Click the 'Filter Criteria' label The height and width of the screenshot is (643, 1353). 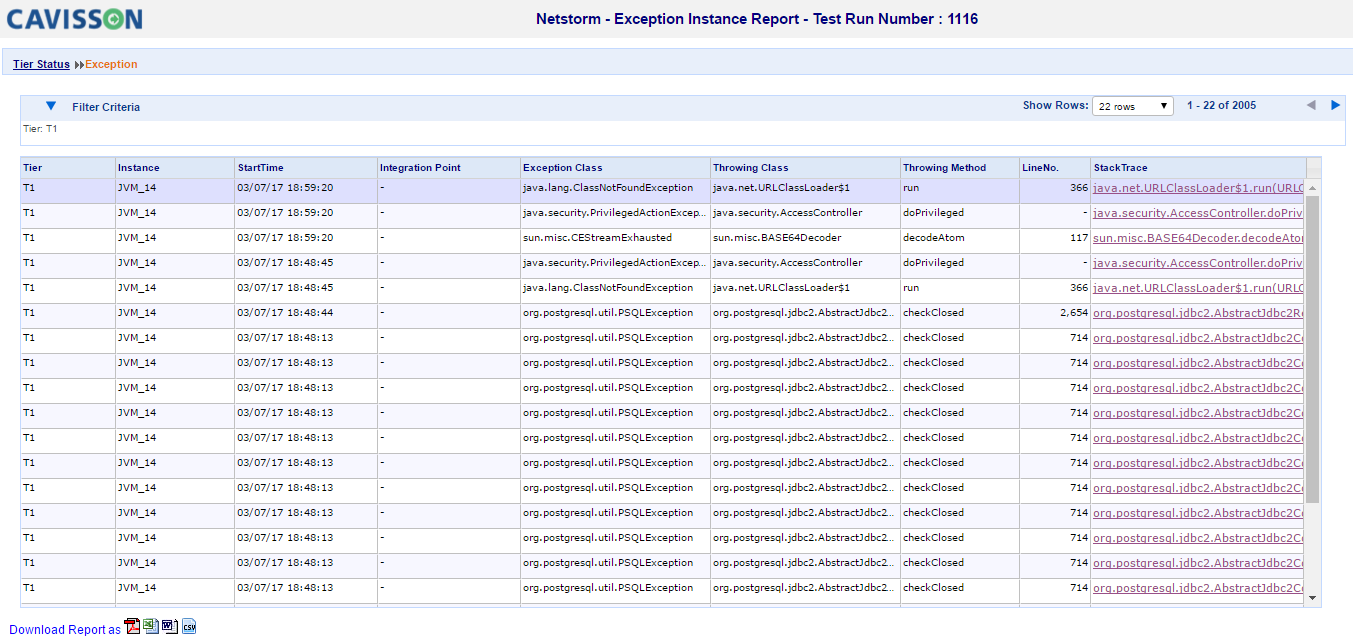point(106,107)
